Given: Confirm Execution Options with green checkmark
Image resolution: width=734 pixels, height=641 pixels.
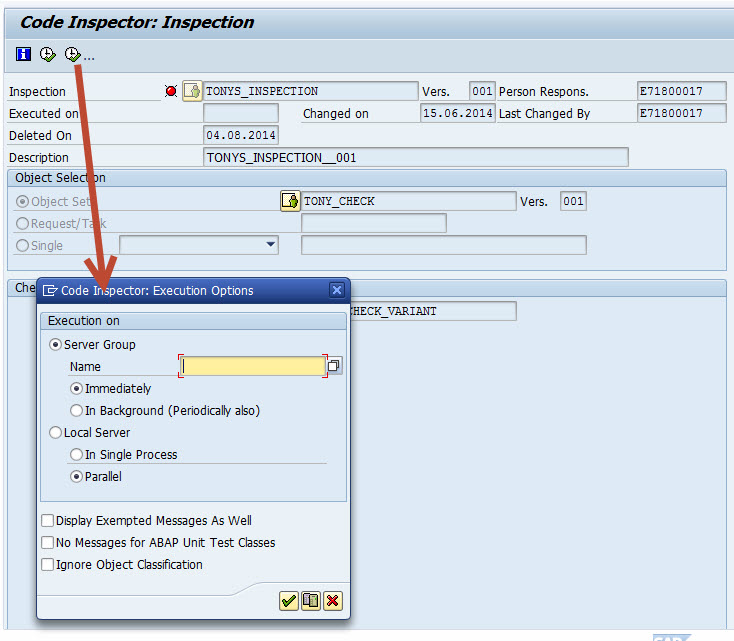Looking at the screenshot, I should click(x=289, y=601).
